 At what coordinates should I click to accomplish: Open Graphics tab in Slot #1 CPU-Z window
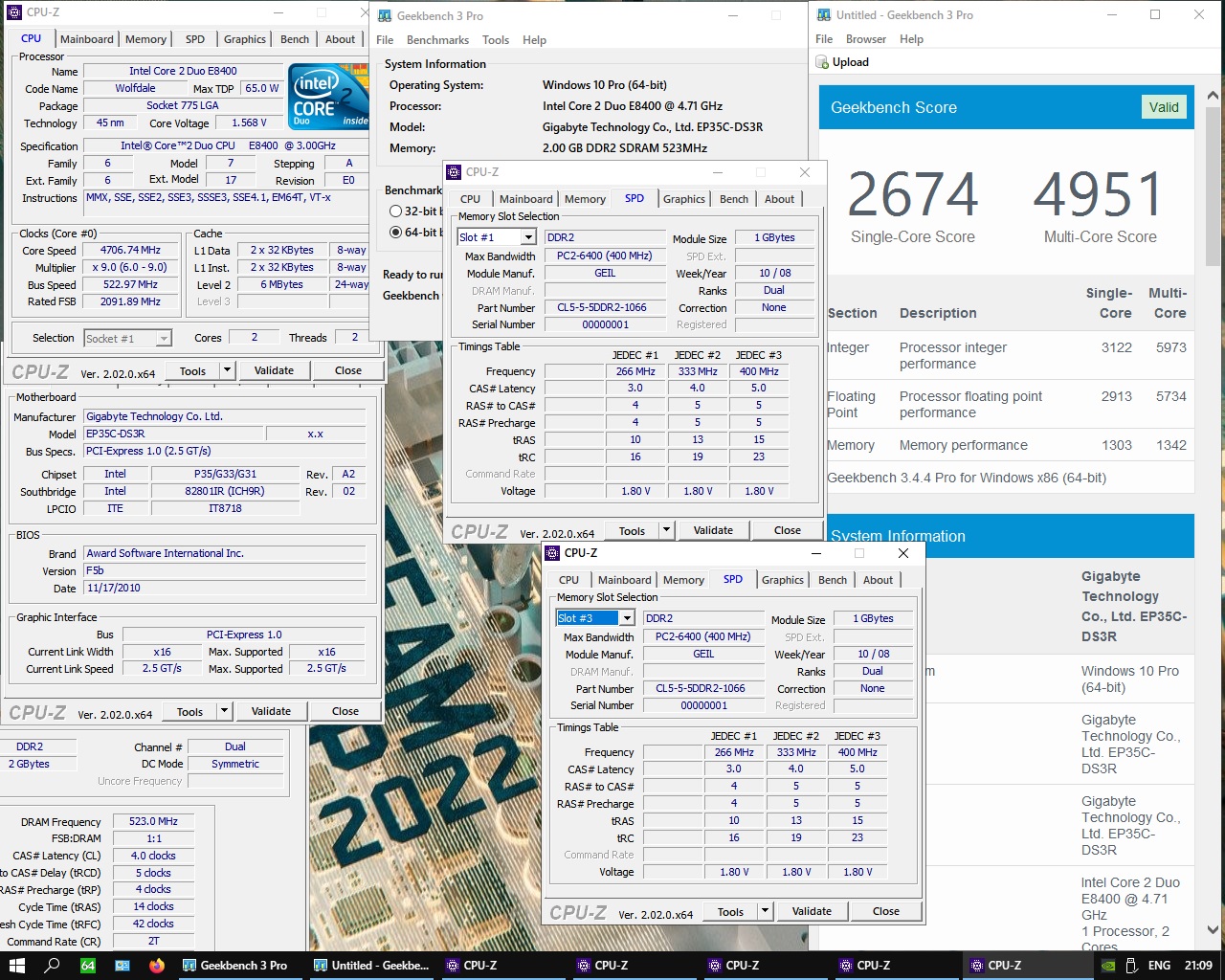pos(684,199)
